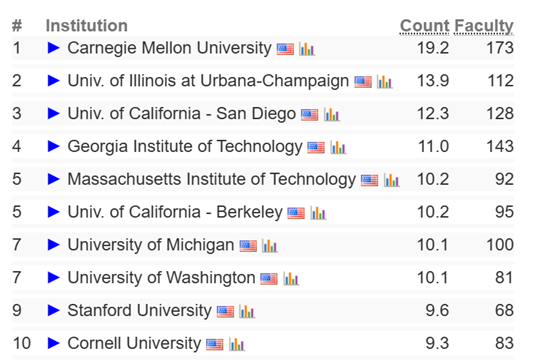Viewport: 550px width, 361px height.
Task: Expand the Carnegie Mellon University faculty list
Action: tap(53, 48)
